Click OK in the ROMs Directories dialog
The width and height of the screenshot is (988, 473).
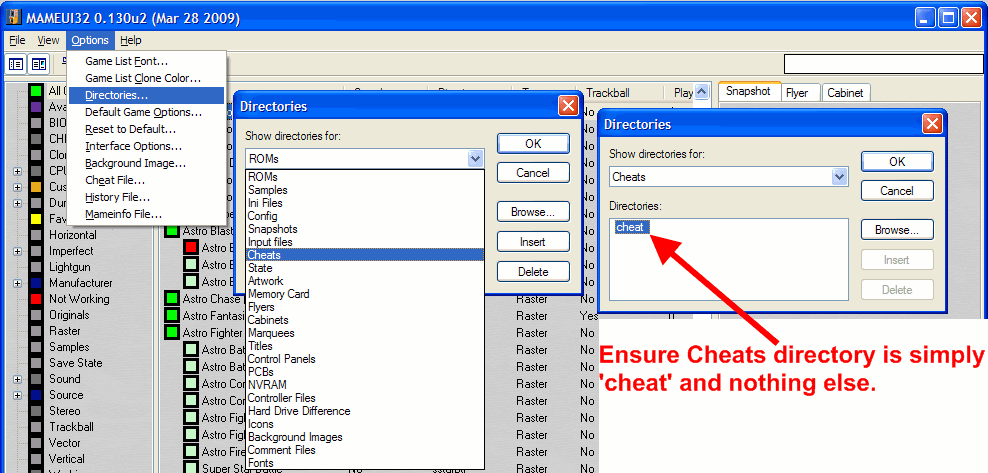533,144
